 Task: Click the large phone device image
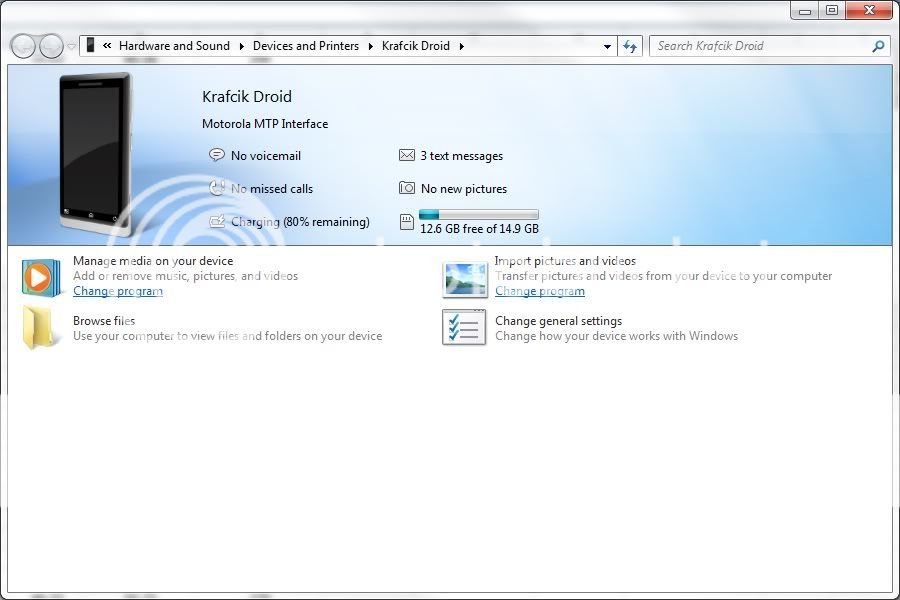(x=95, y=154)
